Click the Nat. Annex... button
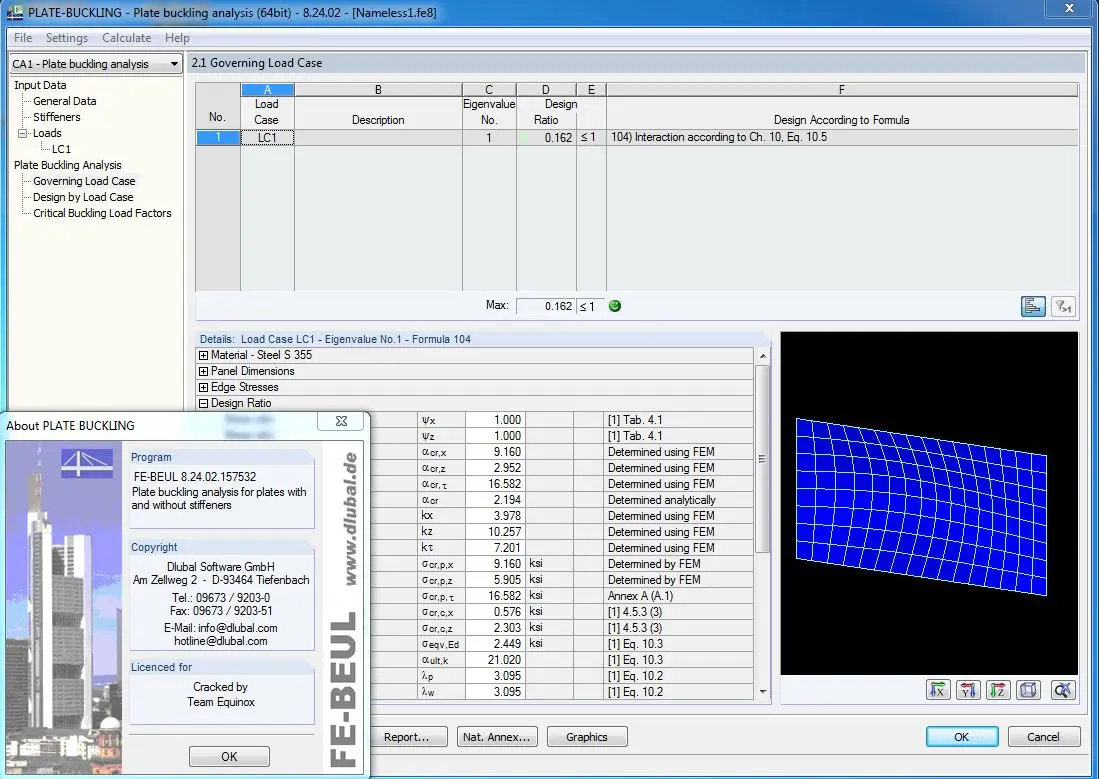 pos(497,737)
